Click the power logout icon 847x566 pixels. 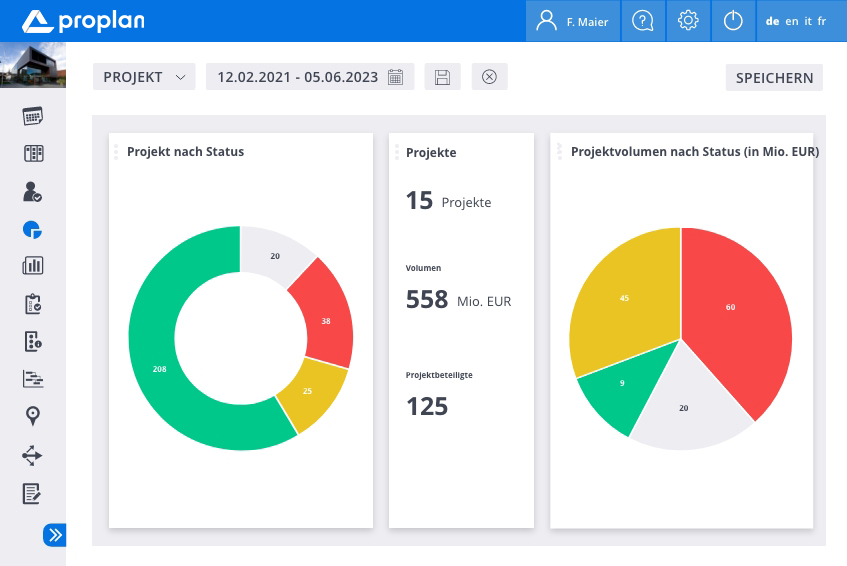coord(733,21)
